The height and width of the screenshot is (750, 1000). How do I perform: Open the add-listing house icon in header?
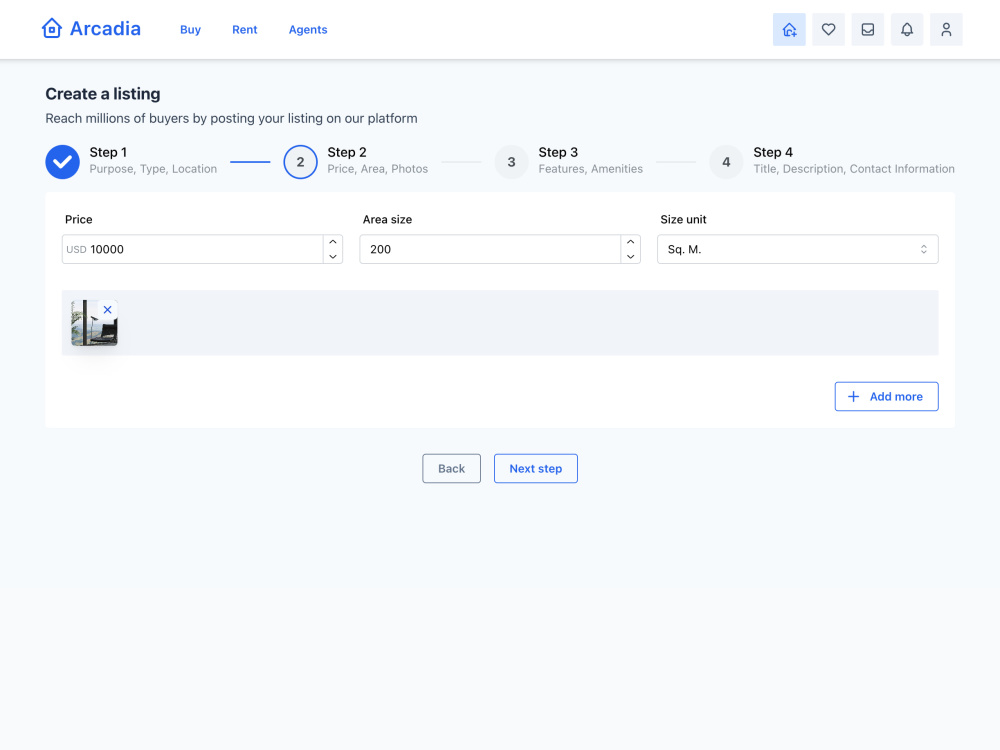pyautogui.click(x=789, y=29)
